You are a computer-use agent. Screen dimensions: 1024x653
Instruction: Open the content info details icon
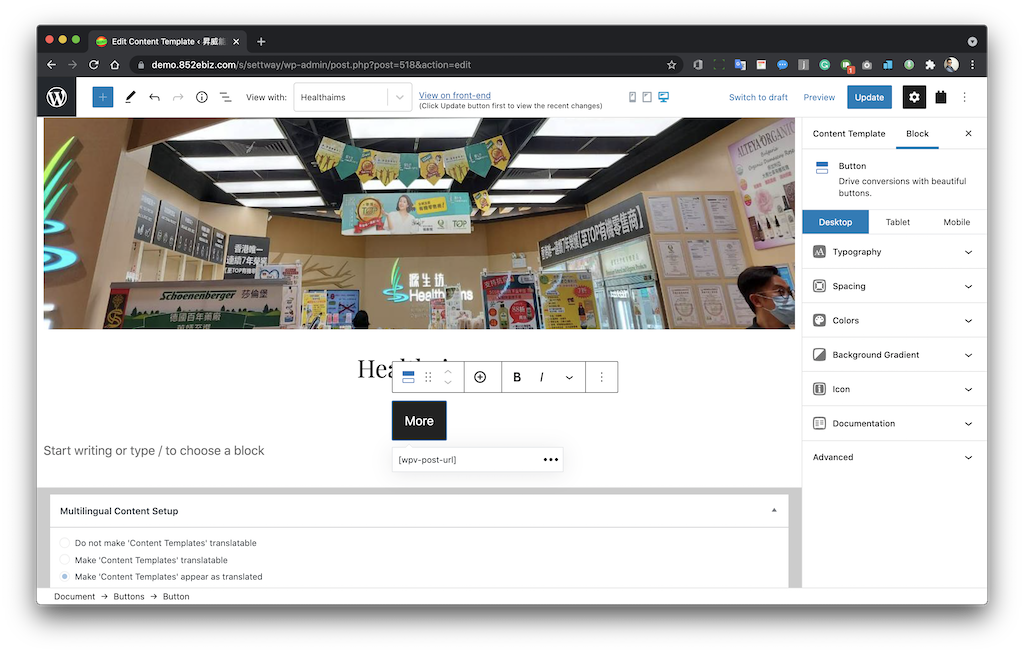pyautogui.click(x=202, y=97)
